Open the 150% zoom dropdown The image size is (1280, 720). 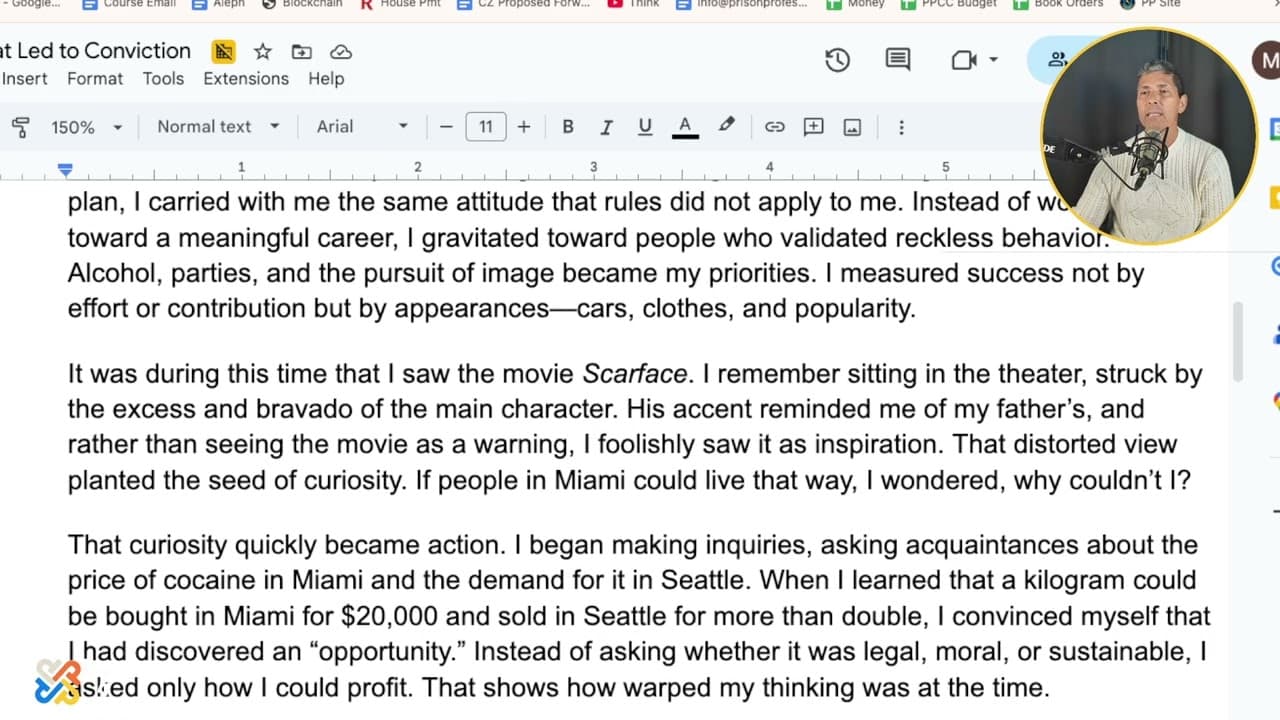86,127
